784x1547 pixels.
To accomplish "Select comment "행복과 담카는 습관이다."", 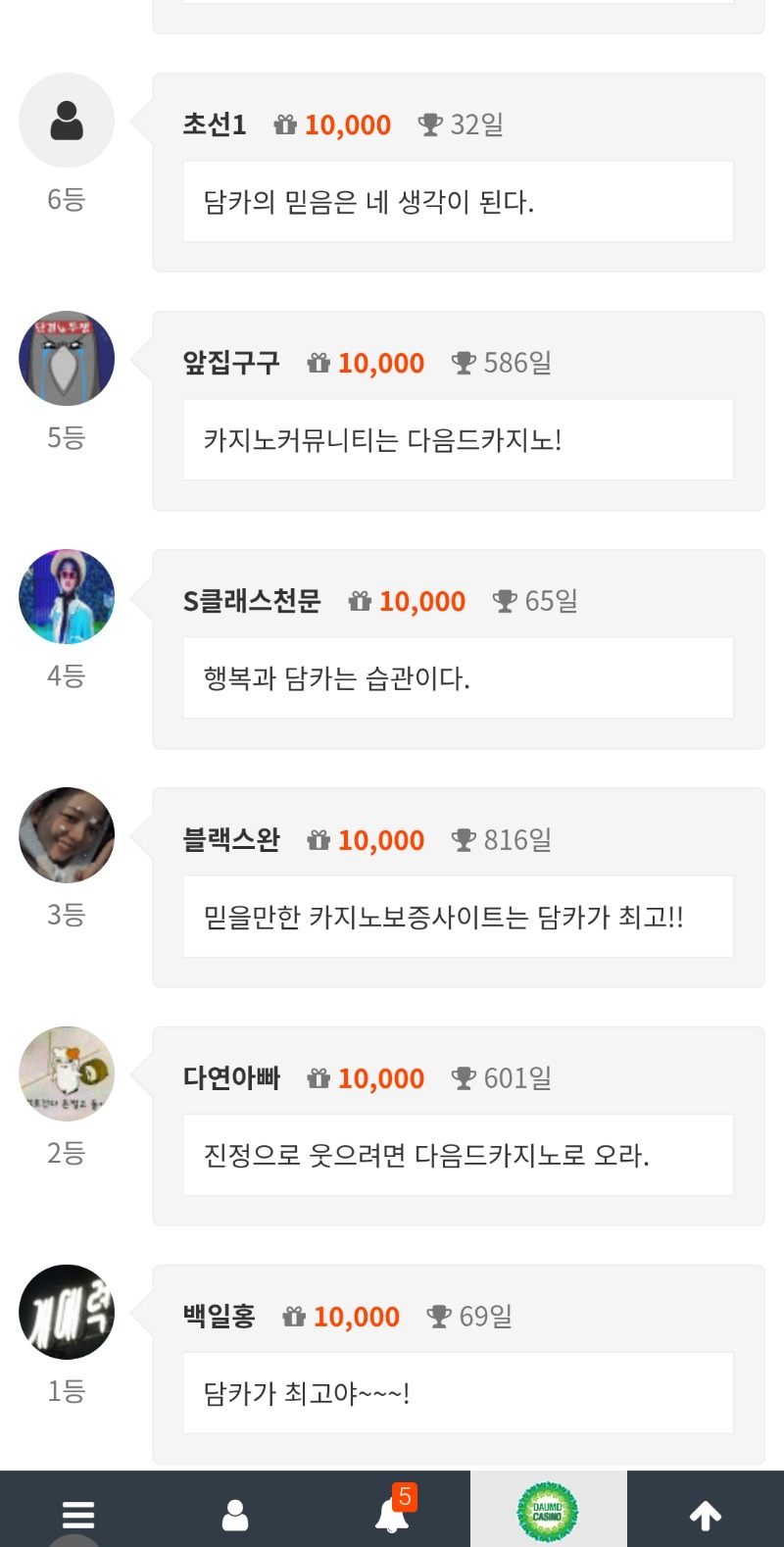I will click(x=336, y=678).
